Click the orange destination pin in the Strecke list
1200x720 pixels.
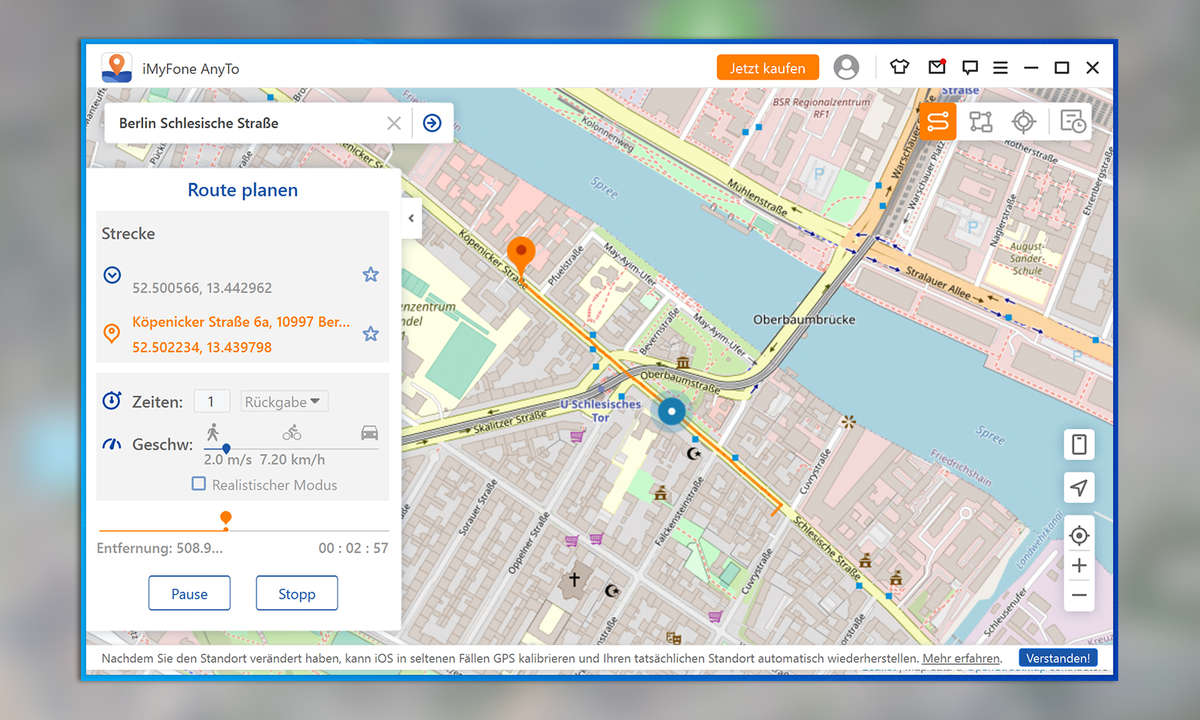[x=113, y=333]
